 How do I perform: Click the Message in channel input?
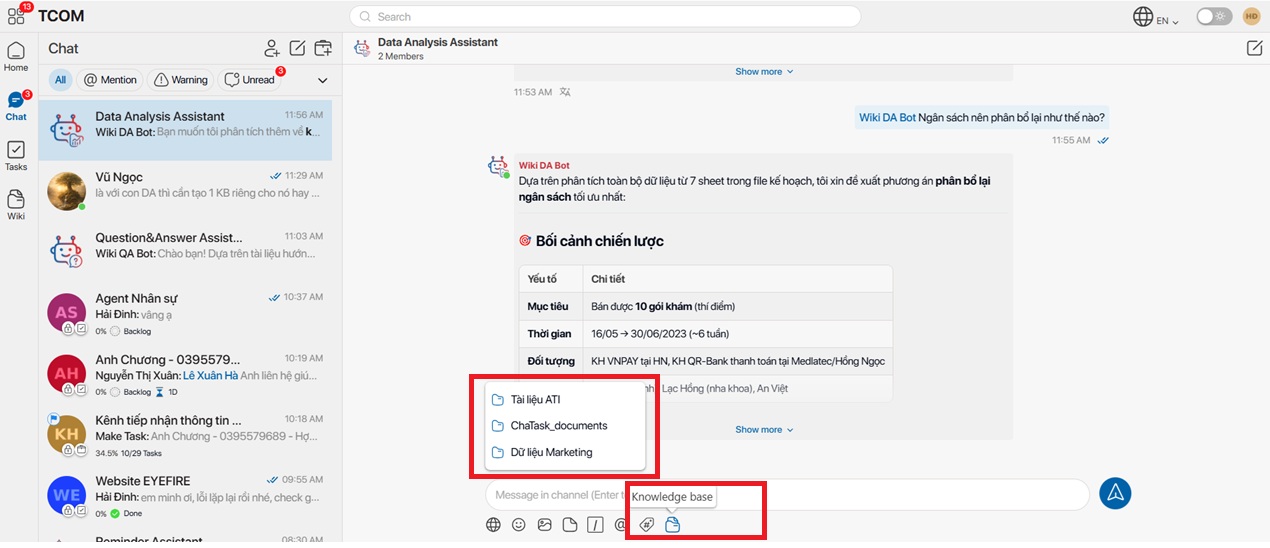[x=787, y=495]
